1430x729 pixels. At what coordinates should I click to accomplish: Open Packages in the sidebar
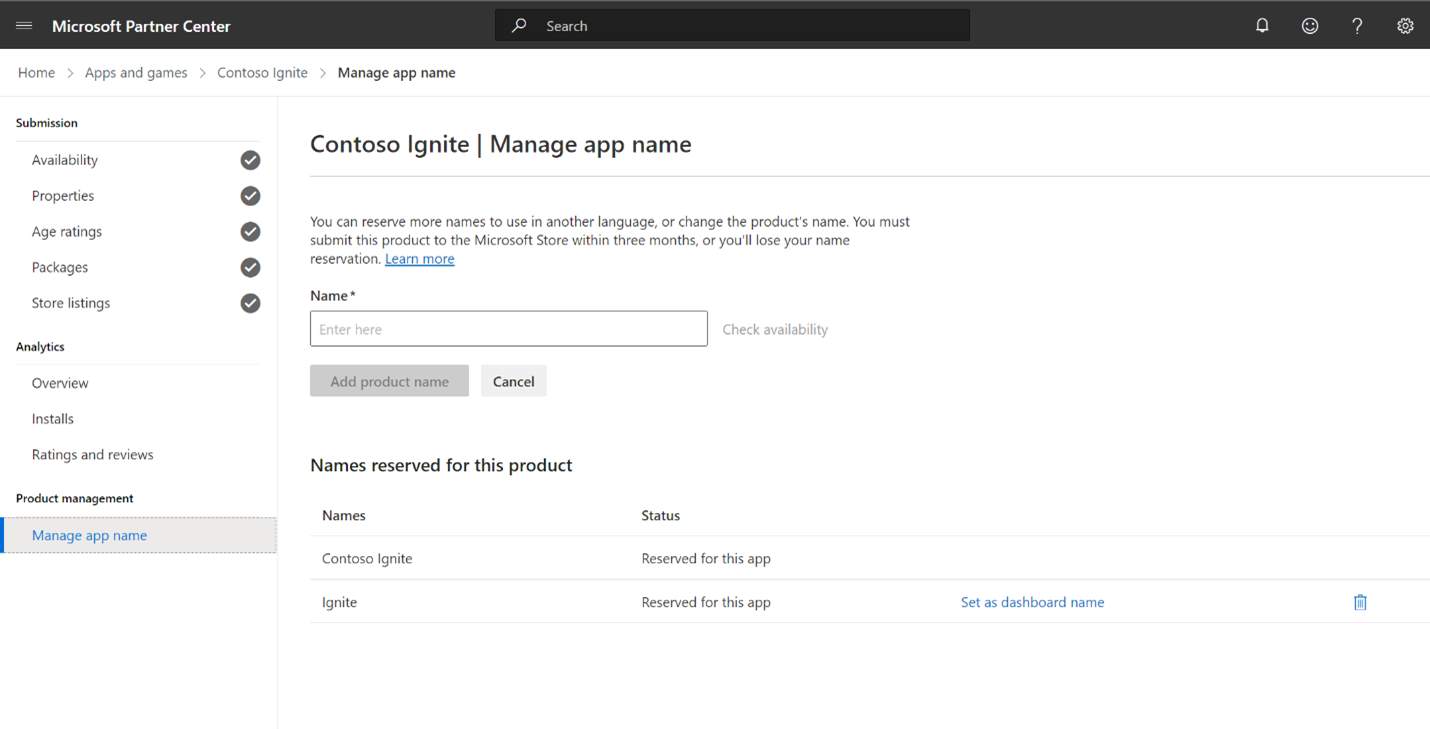[60, 267]
